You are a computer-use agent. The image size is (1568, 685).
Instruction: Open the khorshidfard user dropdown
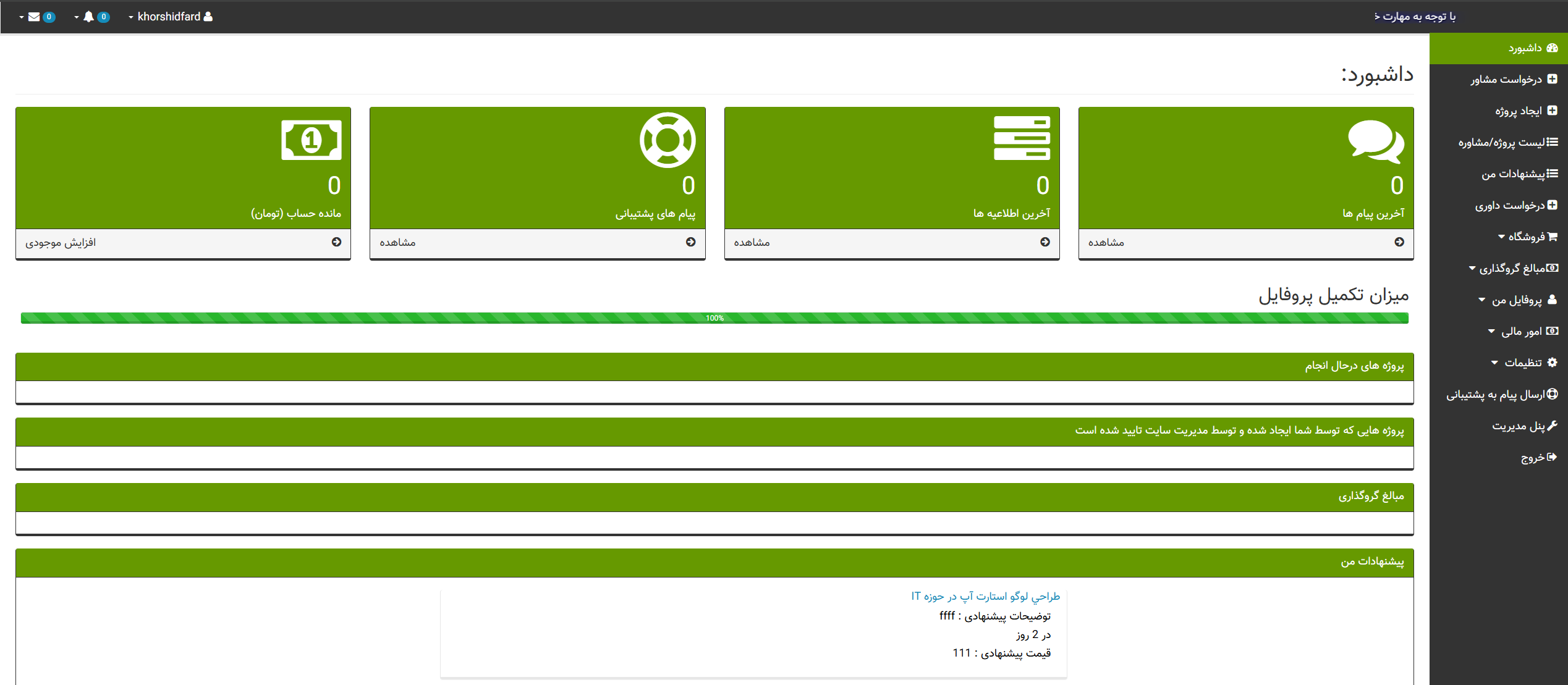click(x=171, y=17)
